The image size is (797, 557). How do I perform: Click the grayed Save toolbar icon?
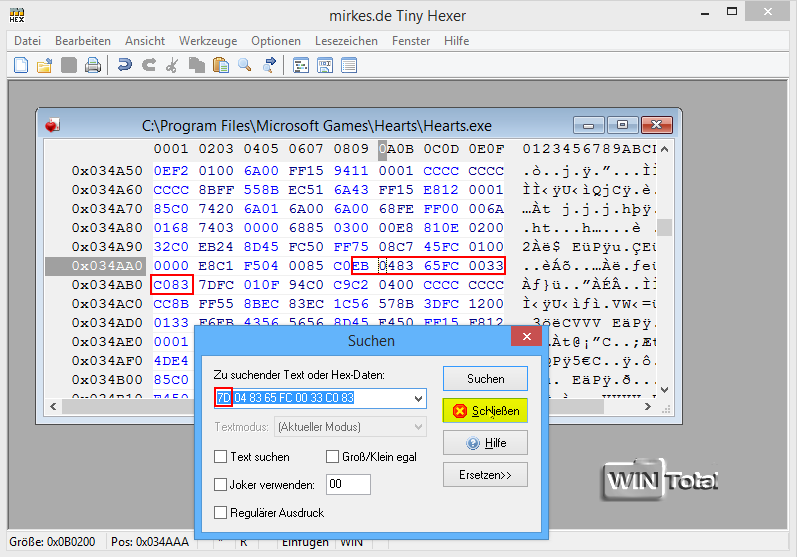tap(69, 65)
